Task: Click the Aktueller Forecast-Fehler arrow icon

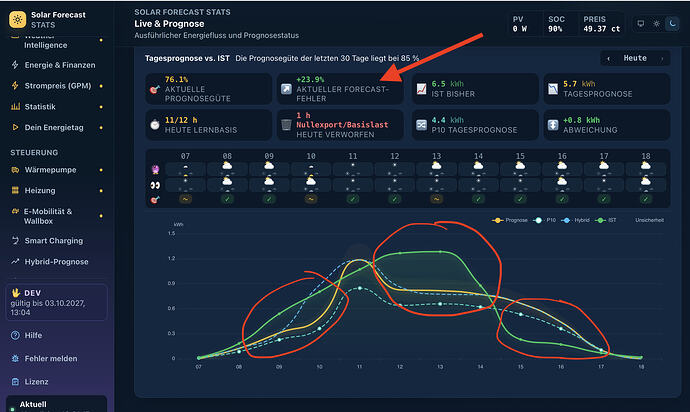Action: [x=286, y=89]
